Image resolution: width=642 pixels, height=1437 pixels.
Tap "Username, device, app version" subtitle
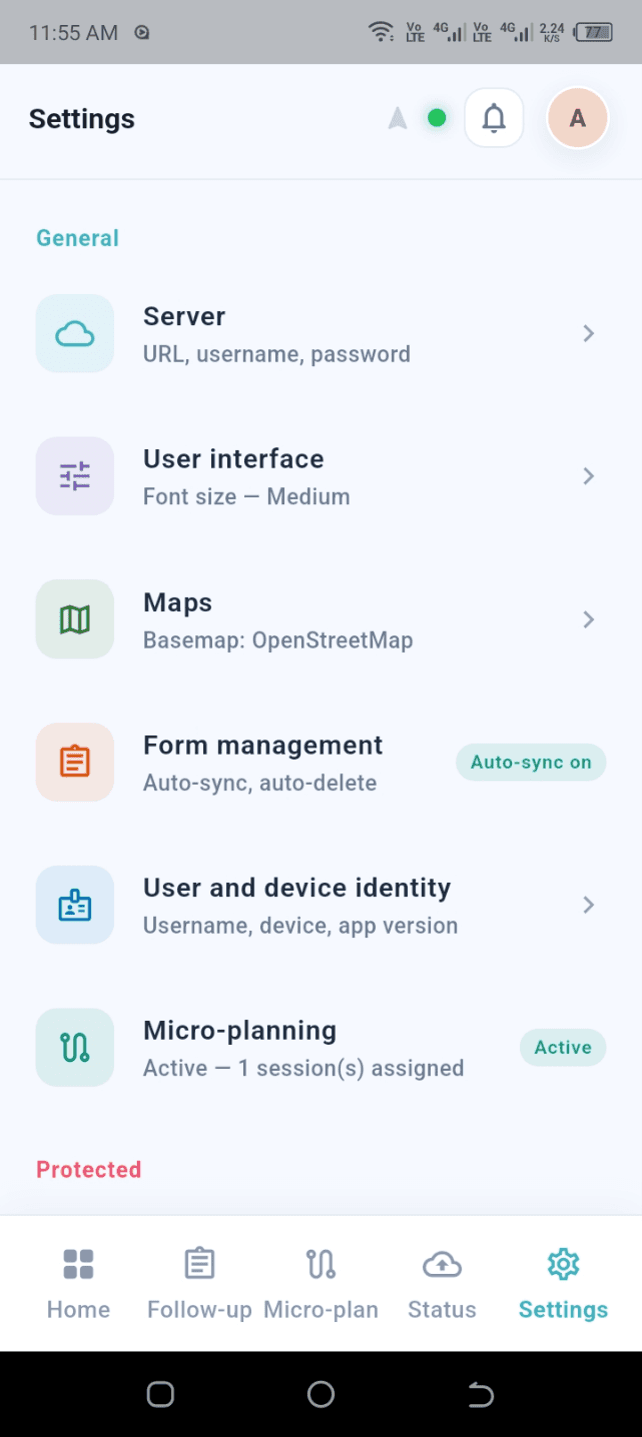[x=300, y=926]
